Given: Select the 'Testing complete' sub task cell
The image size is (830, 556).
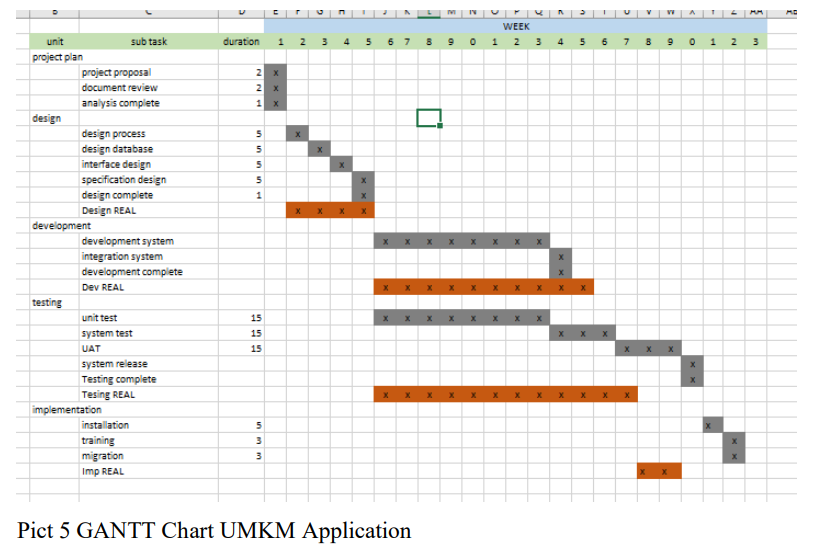Looking at the screenshot, I should [149, 379].
